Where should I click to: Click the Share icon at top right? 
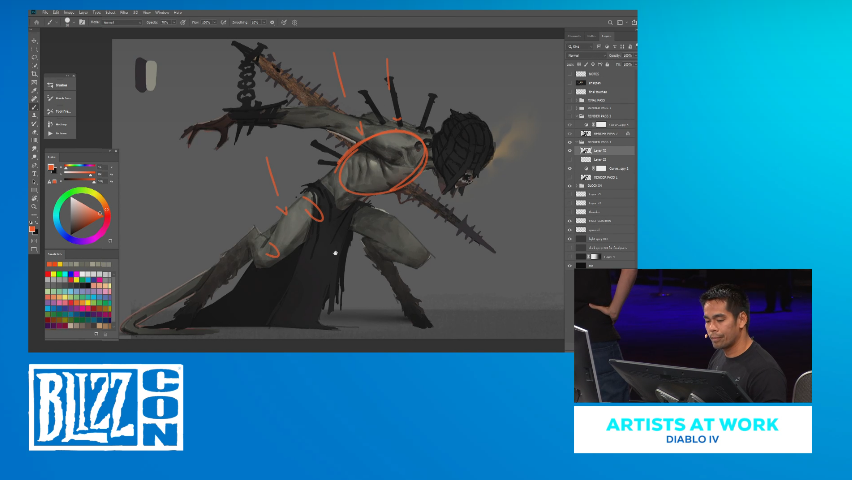634,22
